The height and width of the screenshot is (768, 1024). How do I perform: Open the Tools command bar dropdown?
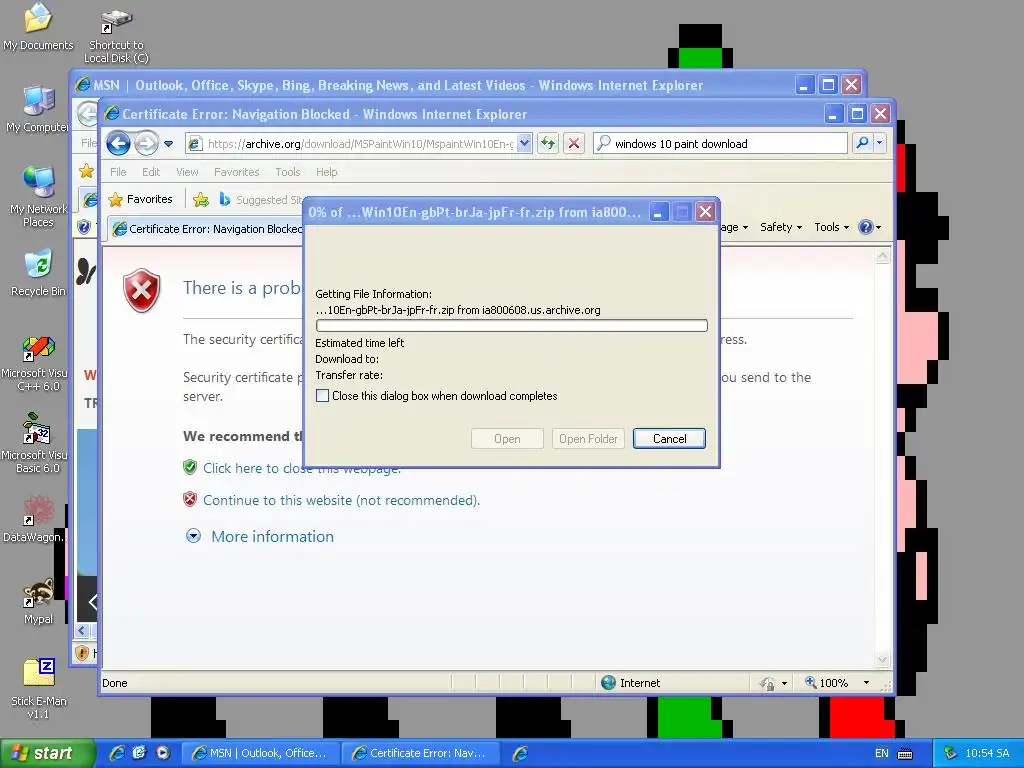pyautogui.click(x=831, y=227)
